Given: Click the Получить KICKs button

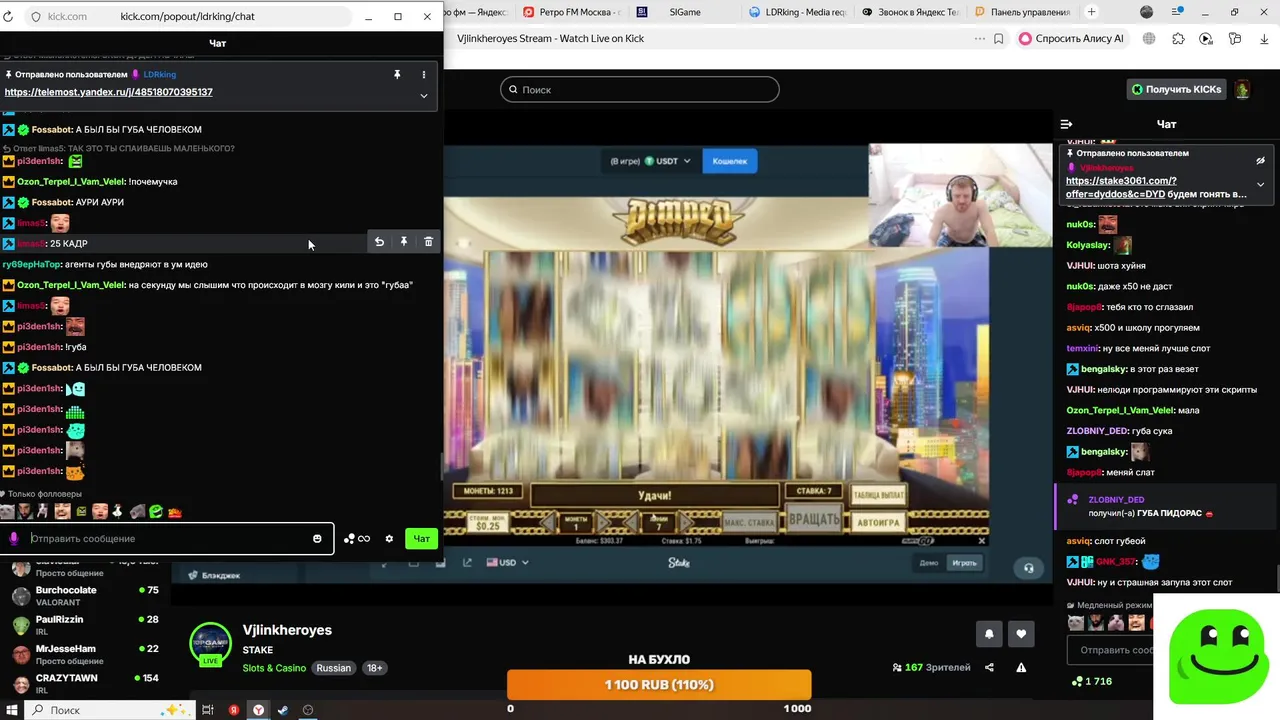Looking at the screenshot, I should point(1177,89).
